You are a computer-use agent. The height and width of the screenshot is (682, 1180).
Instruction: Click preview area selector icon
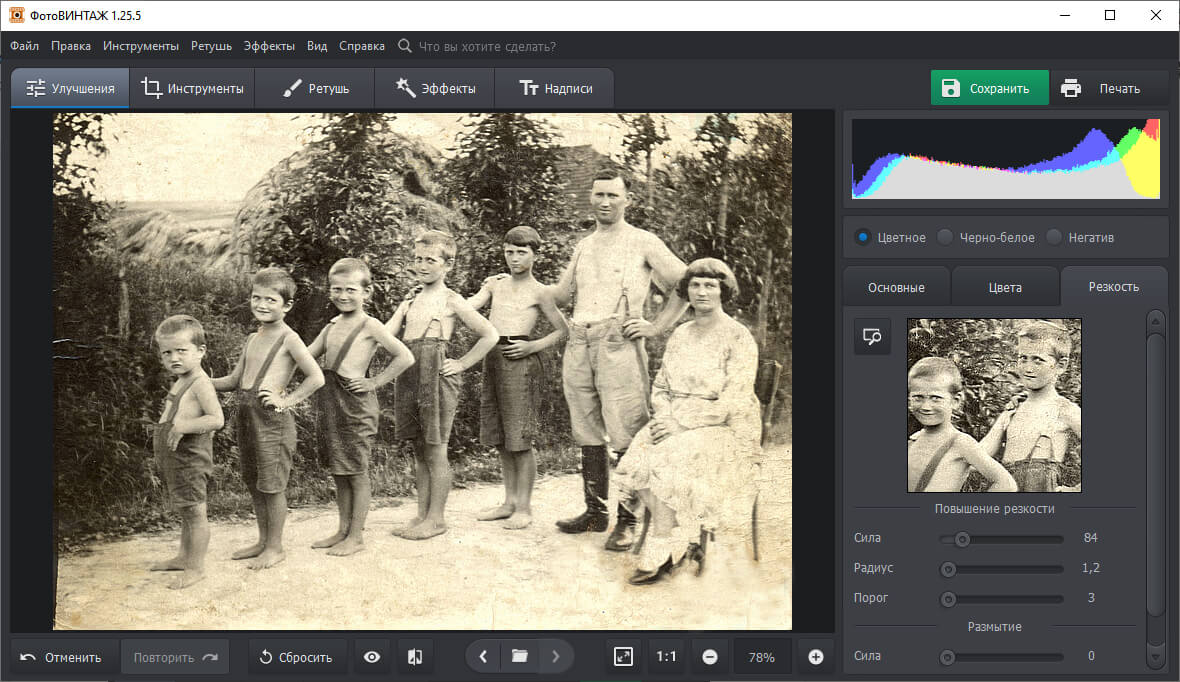point(872,337)
